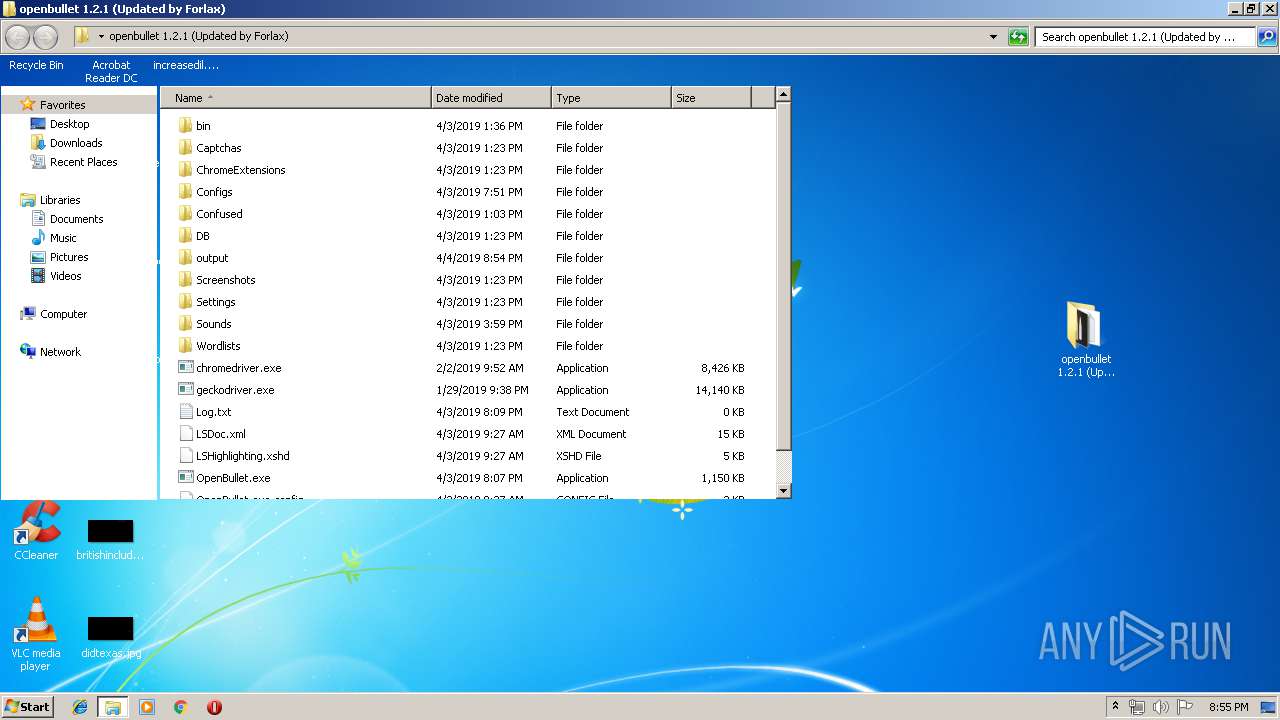Click the Recycle Bin desktop label
The width and height of the screenshot is (1280, 720).
[x=36, y=65]
